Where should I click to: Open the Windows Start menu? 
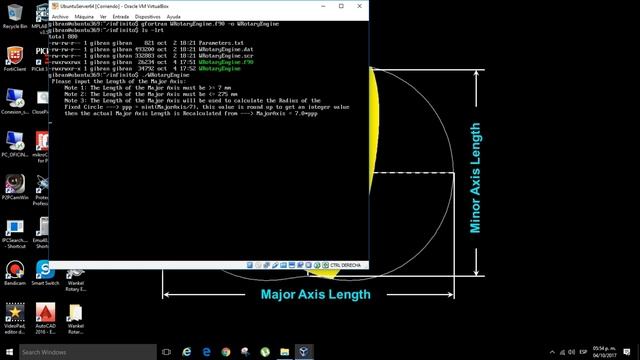click(x=9, y=352)
